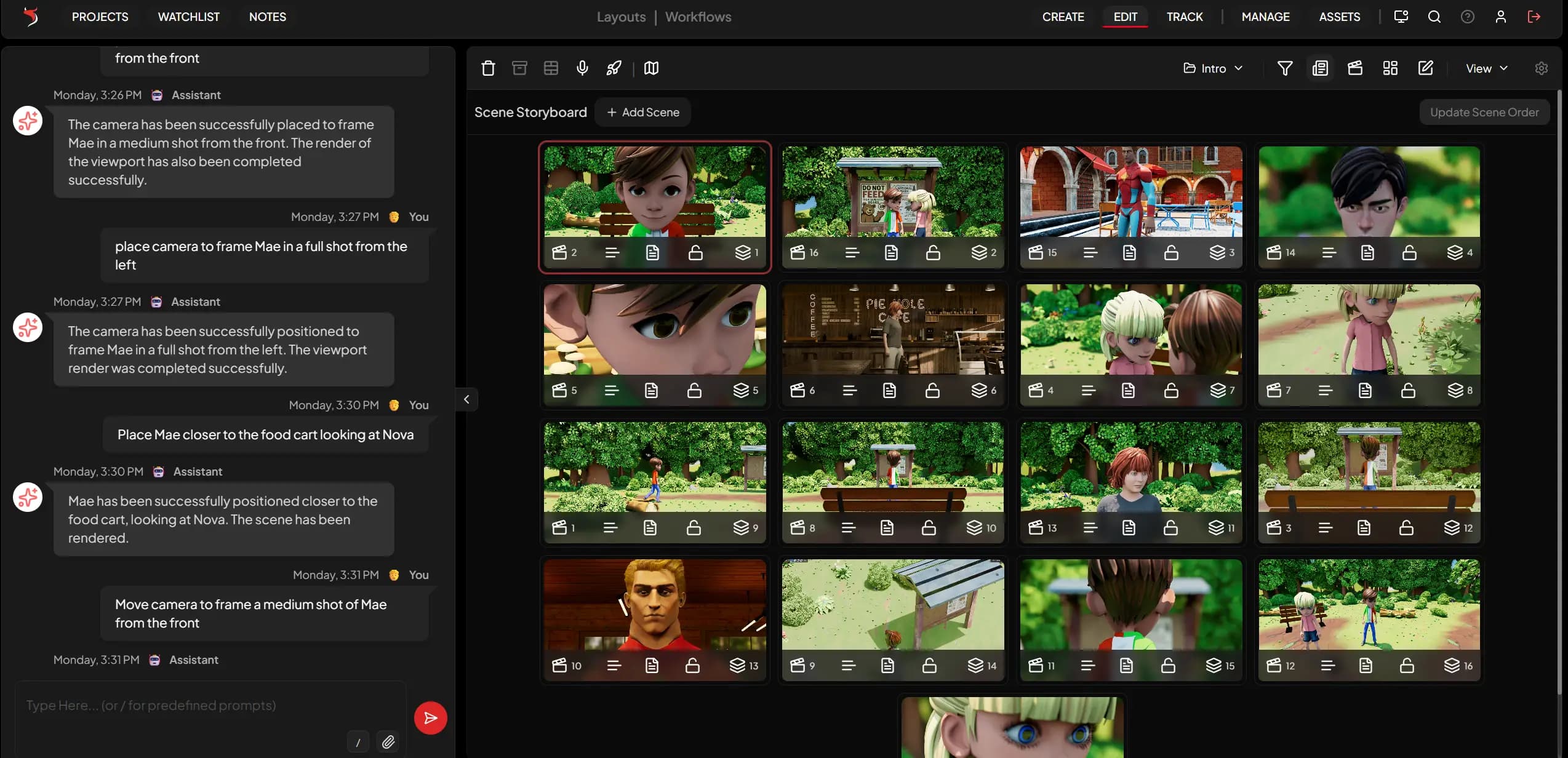This screenshot has height=758, width=1568.
Task: Collapse the chat panel with arrow
Action: pos(466,399)
